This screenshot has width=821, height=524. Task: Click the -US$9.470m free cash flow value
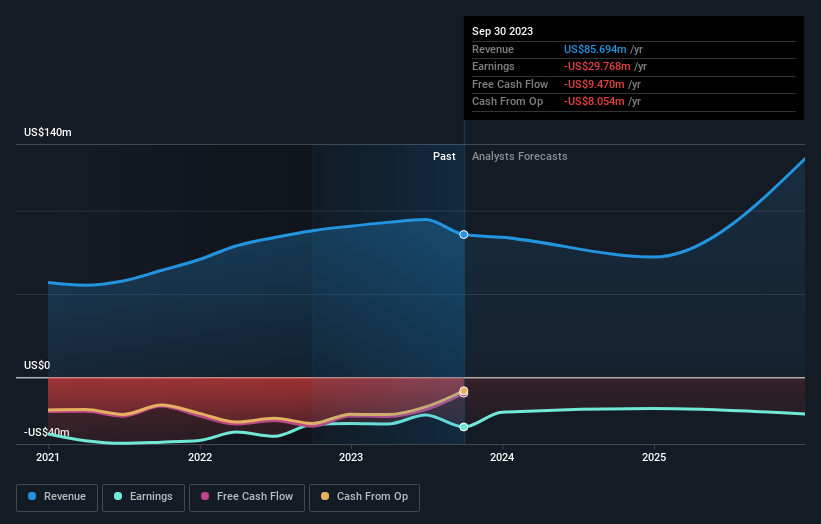(594, 84)
